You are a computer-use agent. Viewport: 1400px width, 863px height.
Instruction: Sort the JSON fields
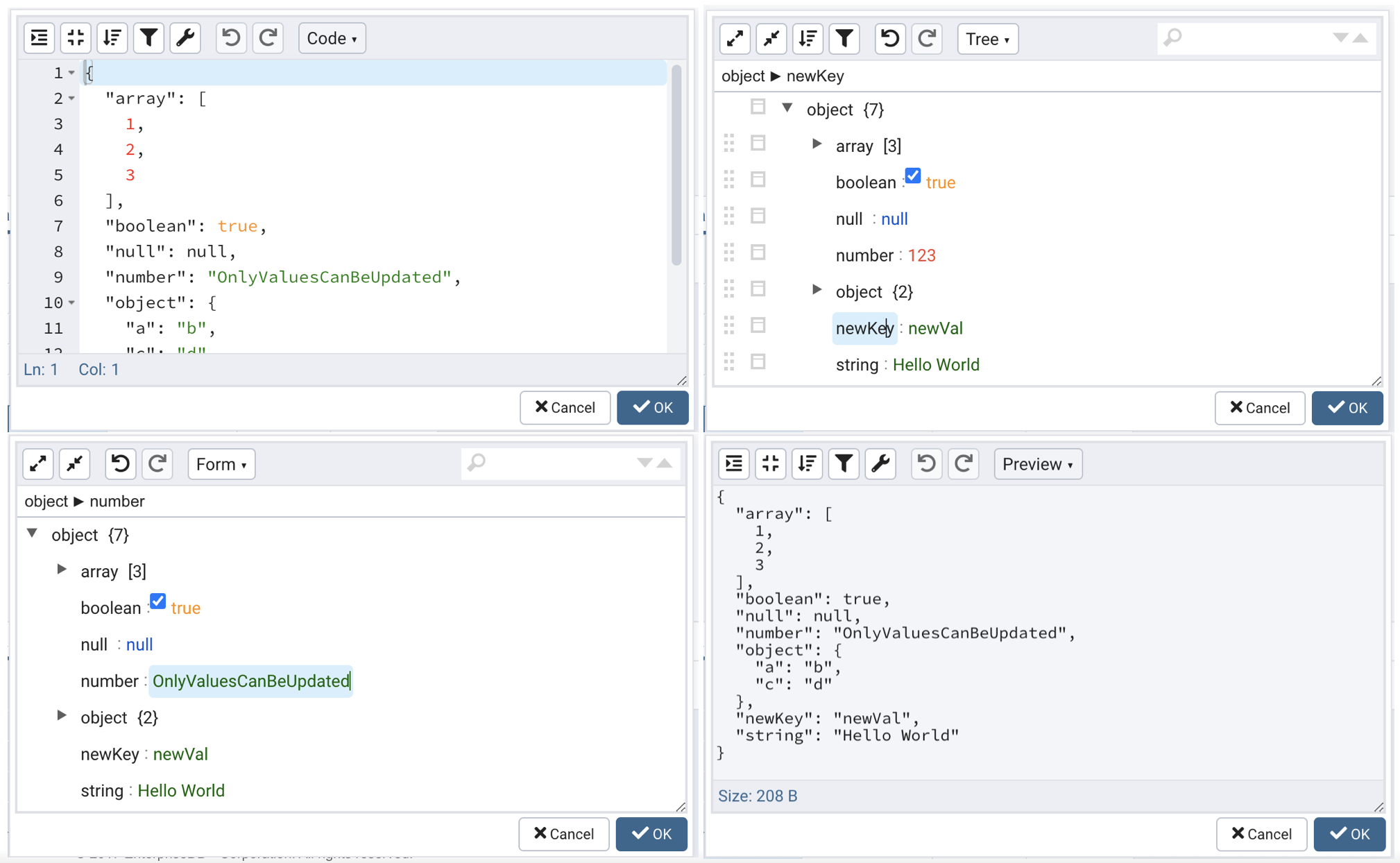(112, 38)
